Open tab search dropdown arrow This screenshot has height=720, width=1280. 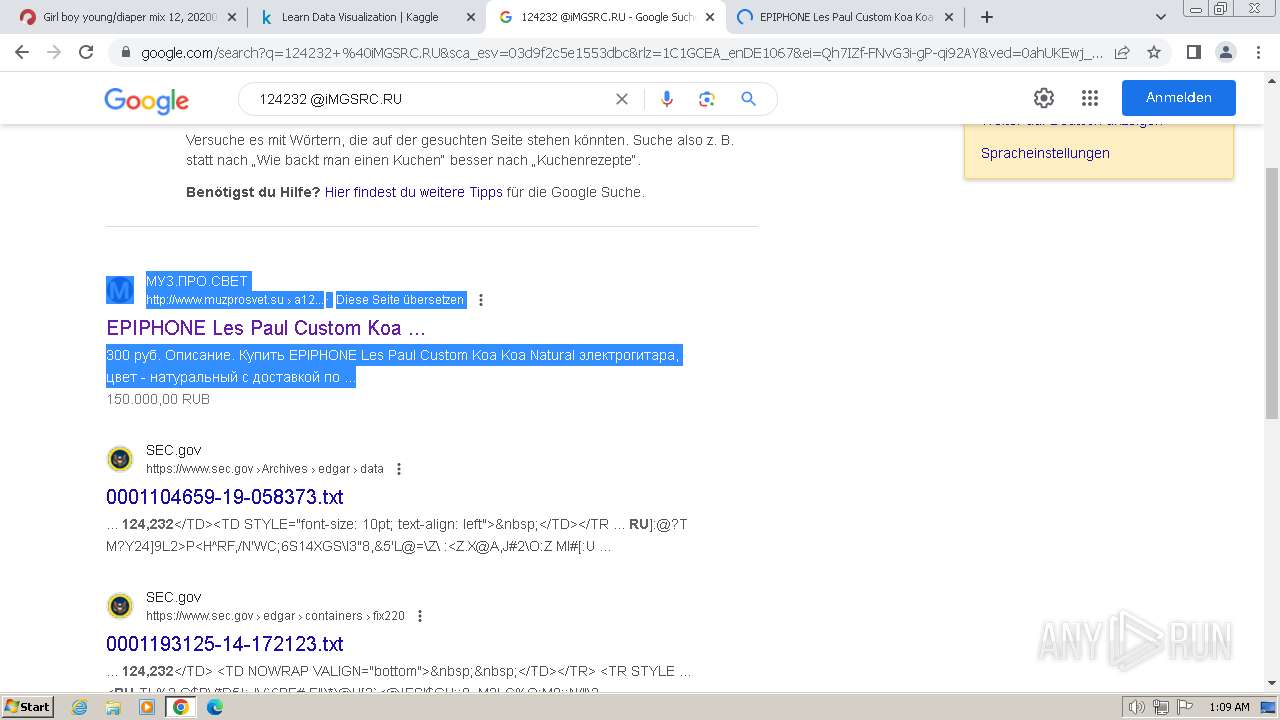[1160, 17]
